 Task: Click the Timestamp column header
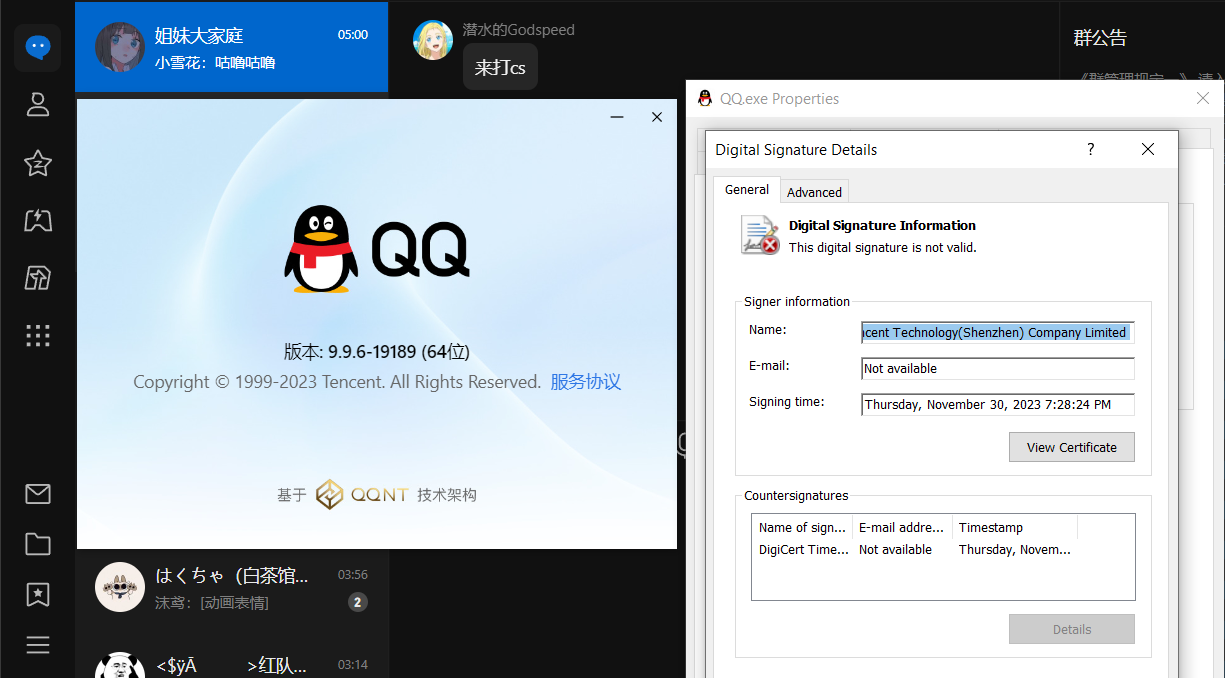(x=1015, y=527)
